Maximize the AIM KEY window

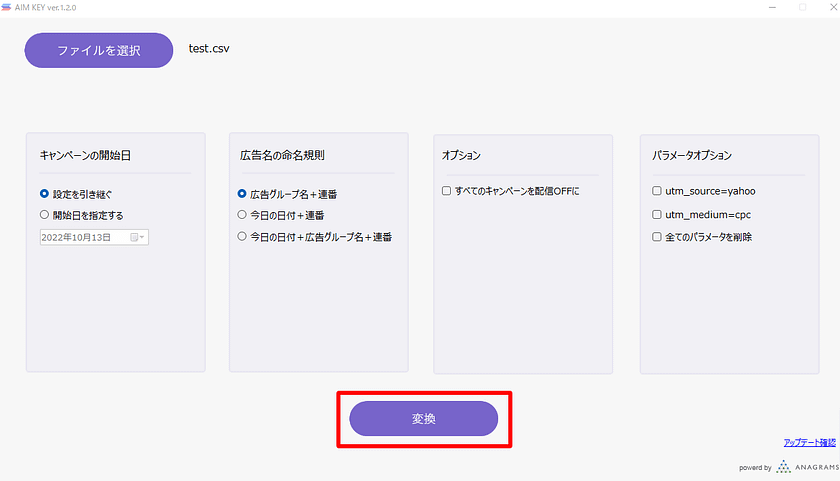[x=802, y=6]
